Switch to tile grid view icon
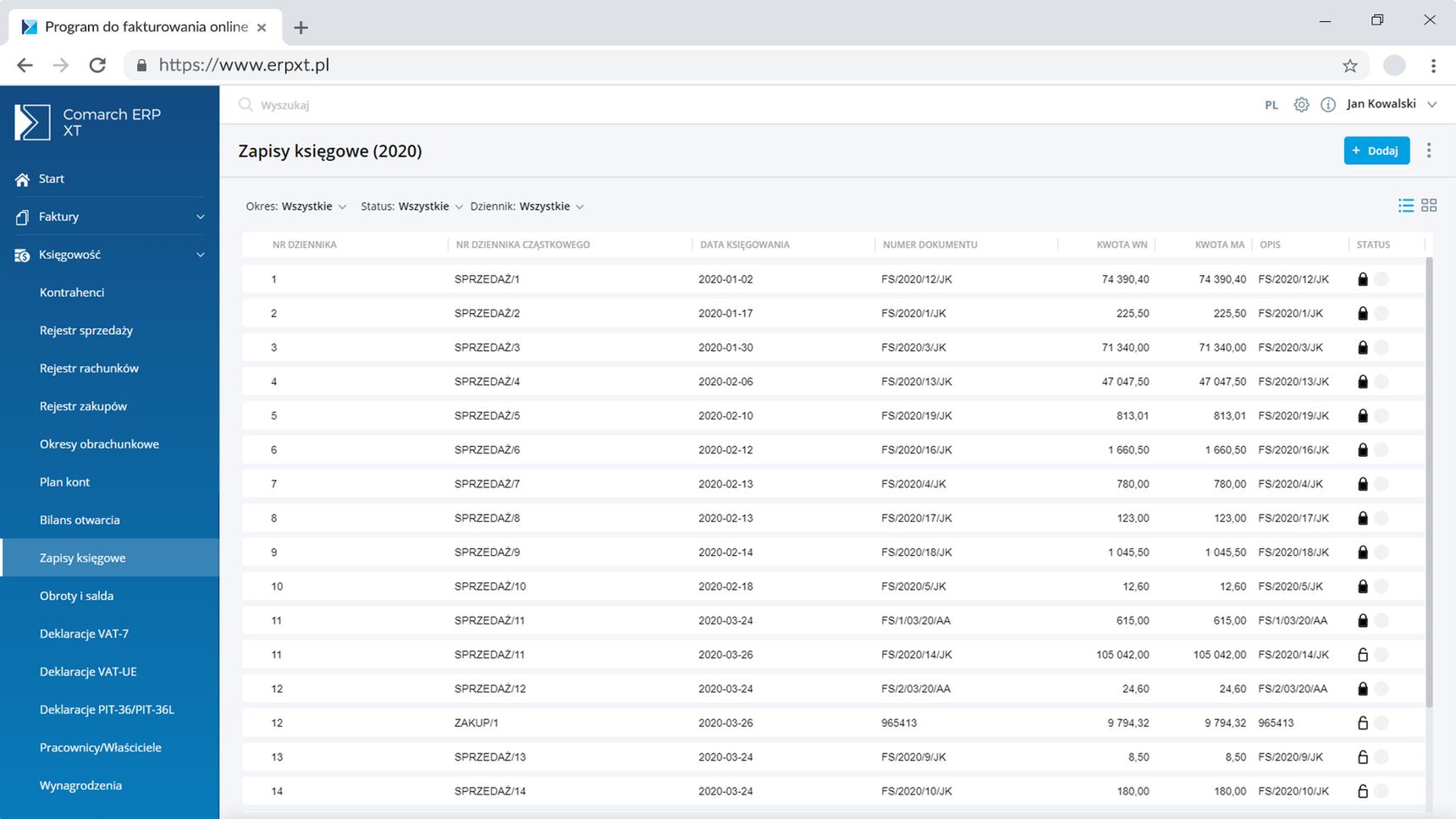 tap(1429, 206)
